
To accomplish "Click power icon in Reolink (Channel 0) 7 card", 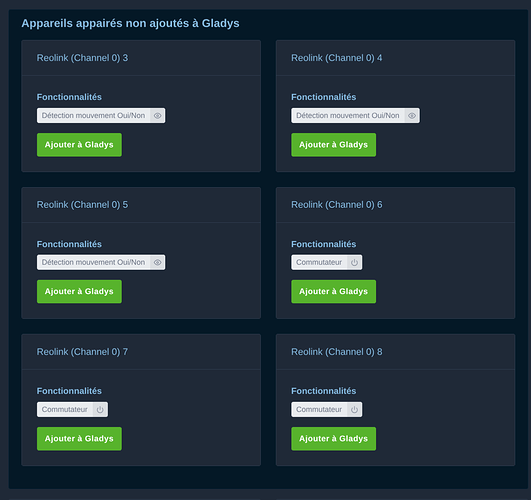I will (x=100, y=409).
